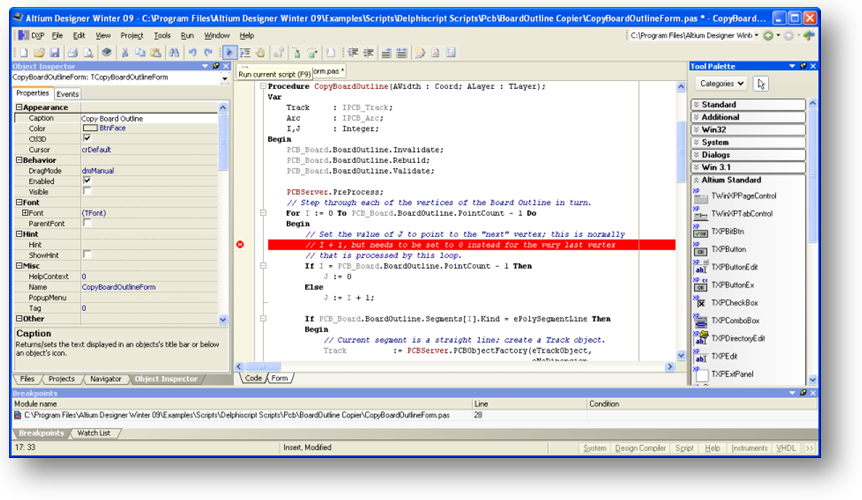Open the Categories dropdown in Tool Palette
The width and height of the screenshot is (862, 500).
click(722, 84)
